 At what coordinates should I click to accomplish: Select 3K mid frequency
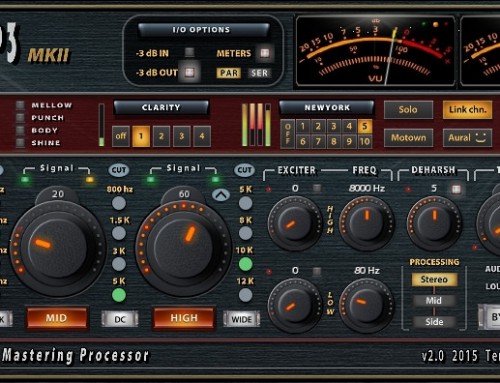(x=119, y=264)
